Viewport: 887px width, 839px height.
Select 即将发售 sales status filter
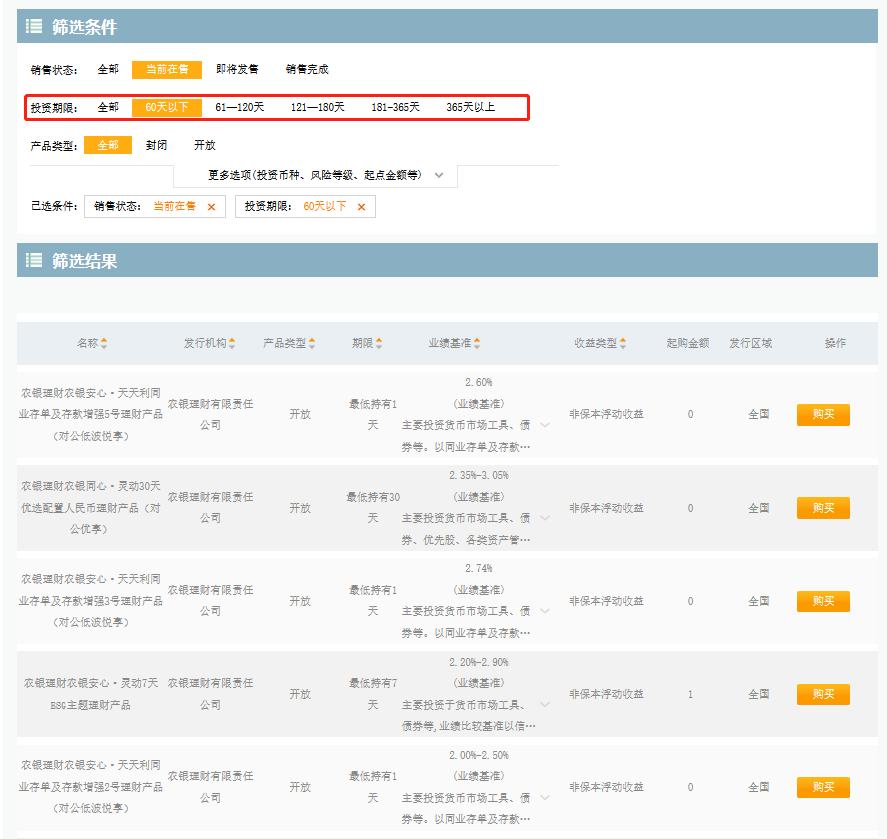[x=237, y=70]
